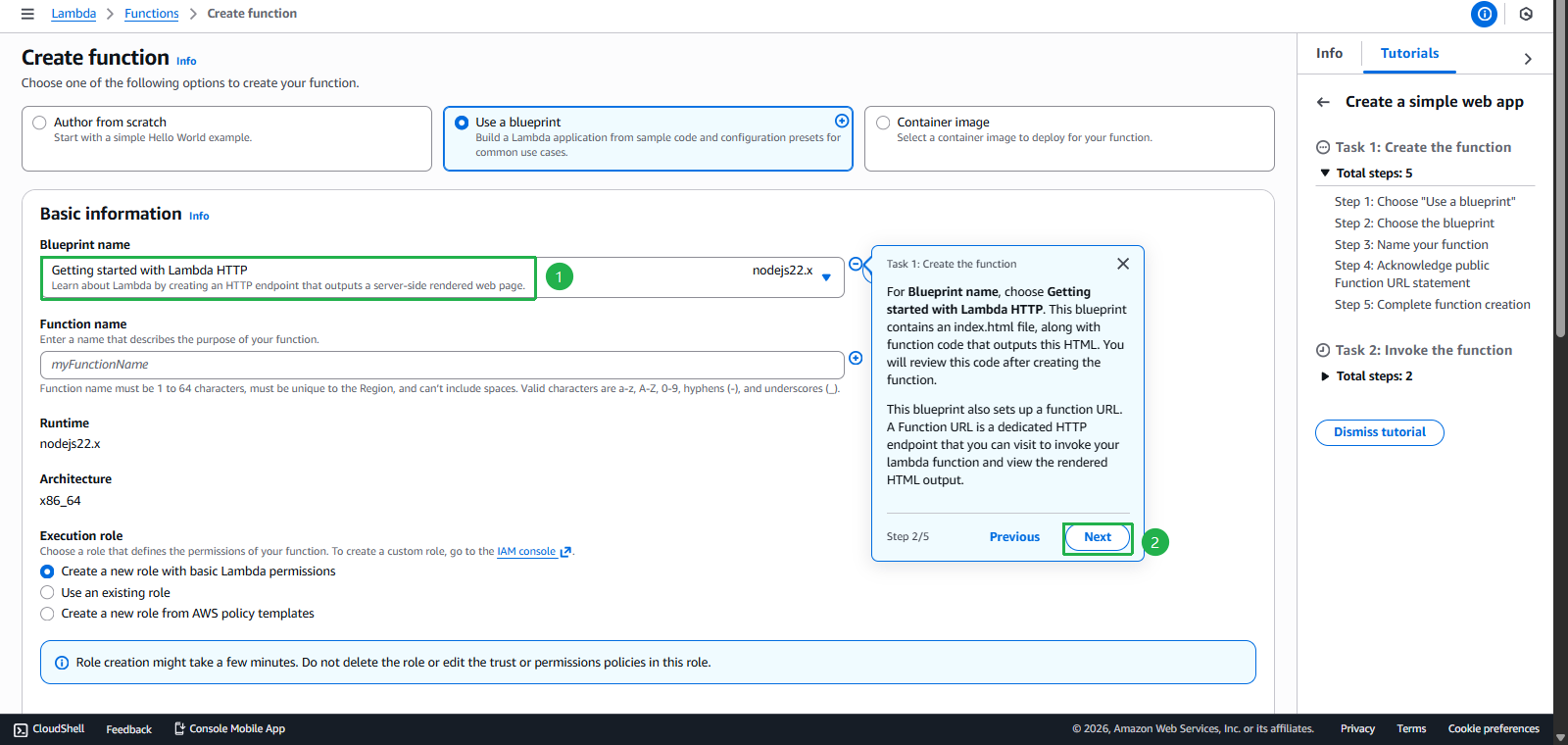The image size is (1568, 745).
Task: Select Author from scratch option
Action: 40,123
